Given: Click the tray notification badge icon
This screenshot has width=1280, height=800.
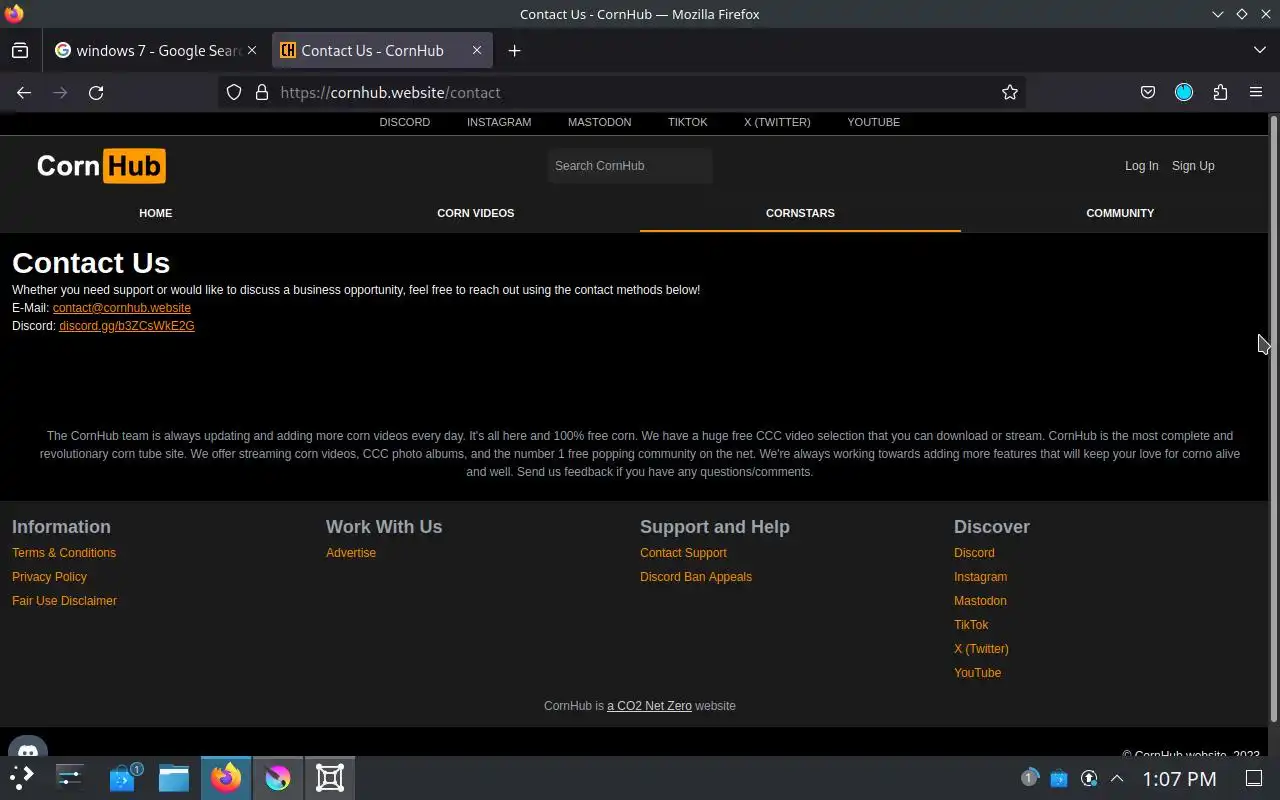Looking at the screenshot, I should tap(1029, 778).
